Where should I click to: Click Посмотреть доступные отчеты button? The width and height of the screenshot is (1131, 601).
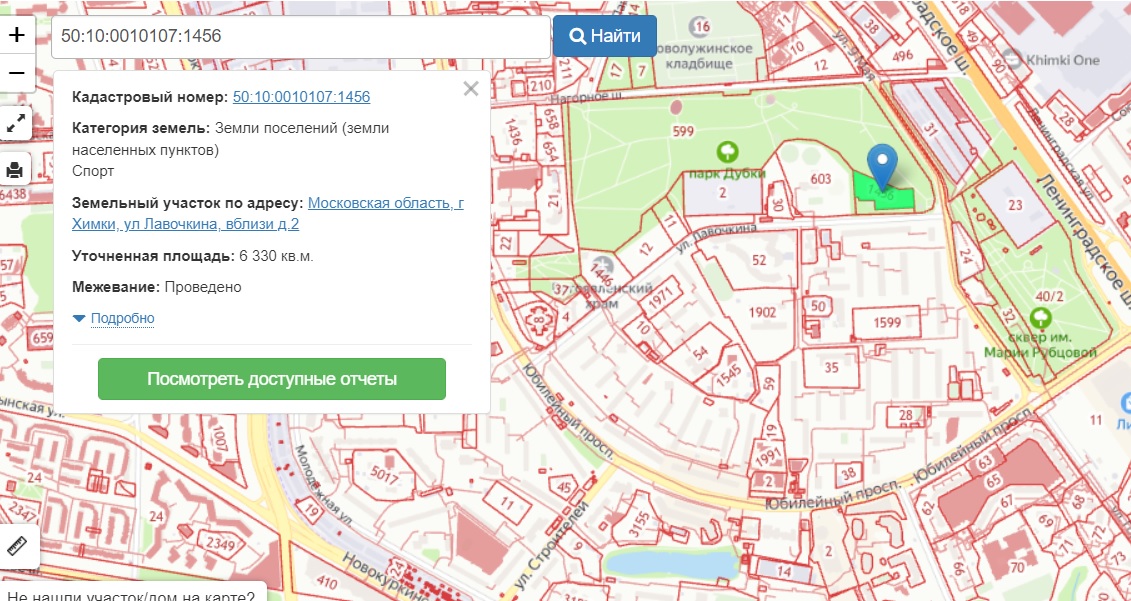tap(271, 379)
